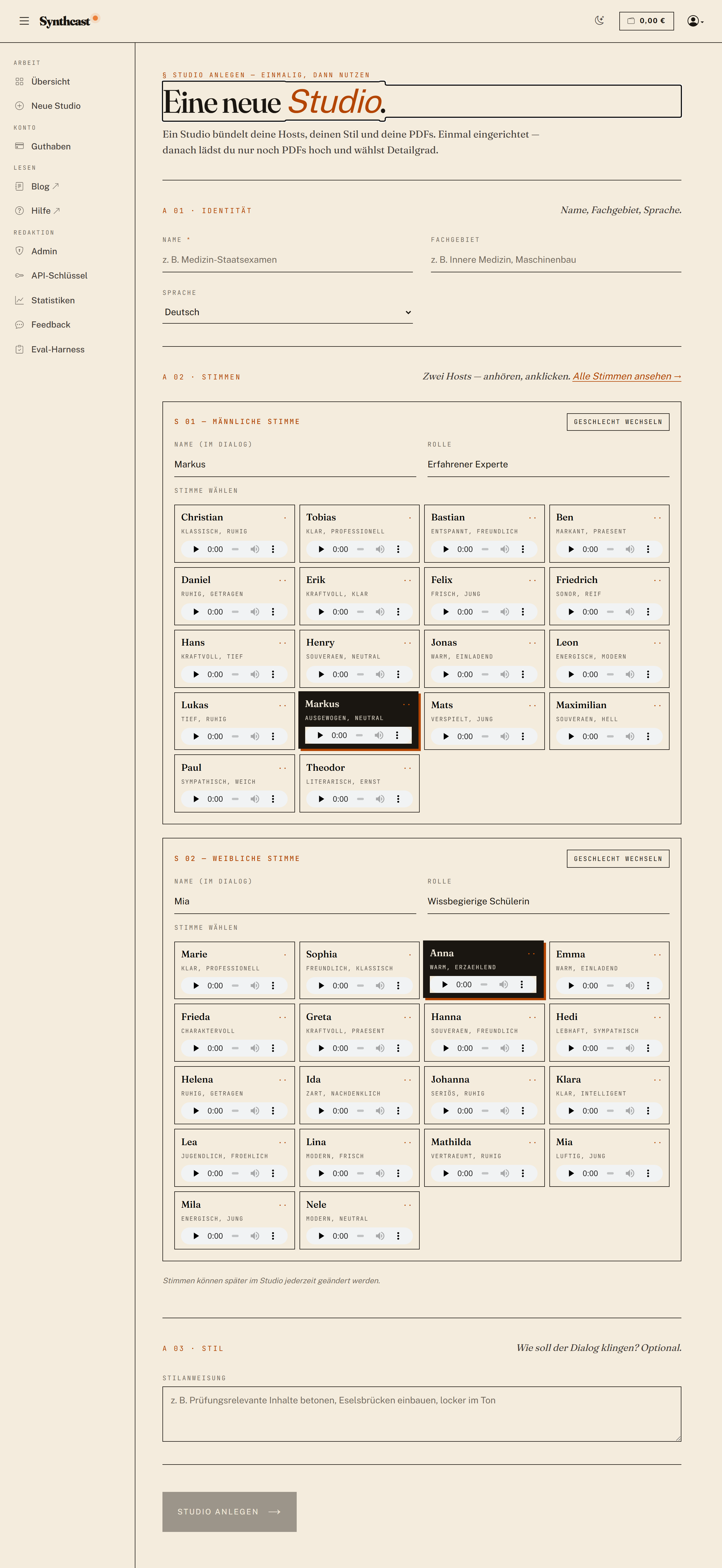The width and height of the screenshot is (722, 1568).
Task: Select the Leon voice card
Action: click(x=609, y=659)
